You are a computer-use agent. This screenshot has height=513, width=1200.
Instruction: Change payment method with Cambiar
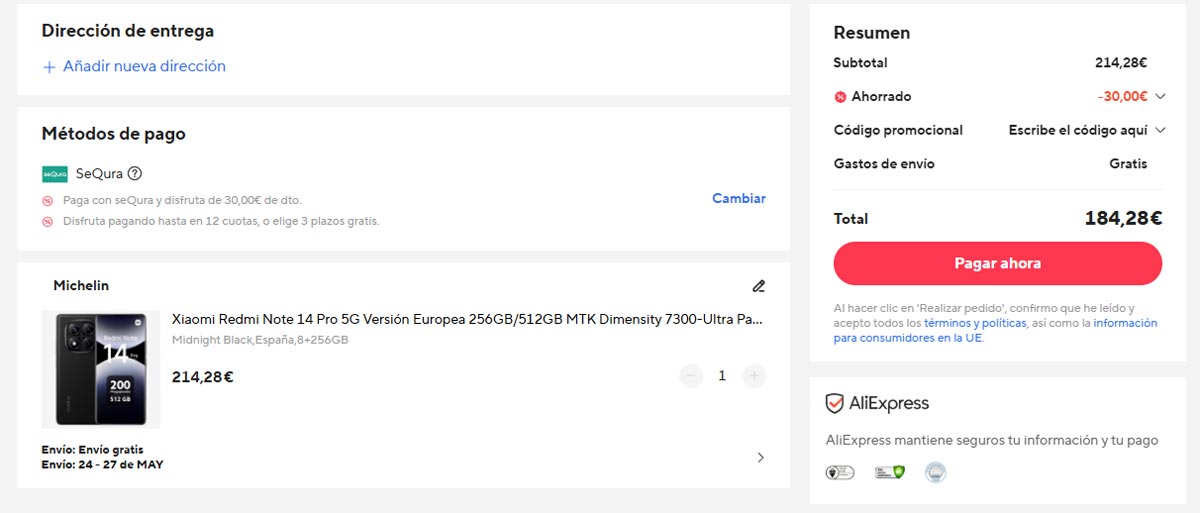click(x=739, y=198)
